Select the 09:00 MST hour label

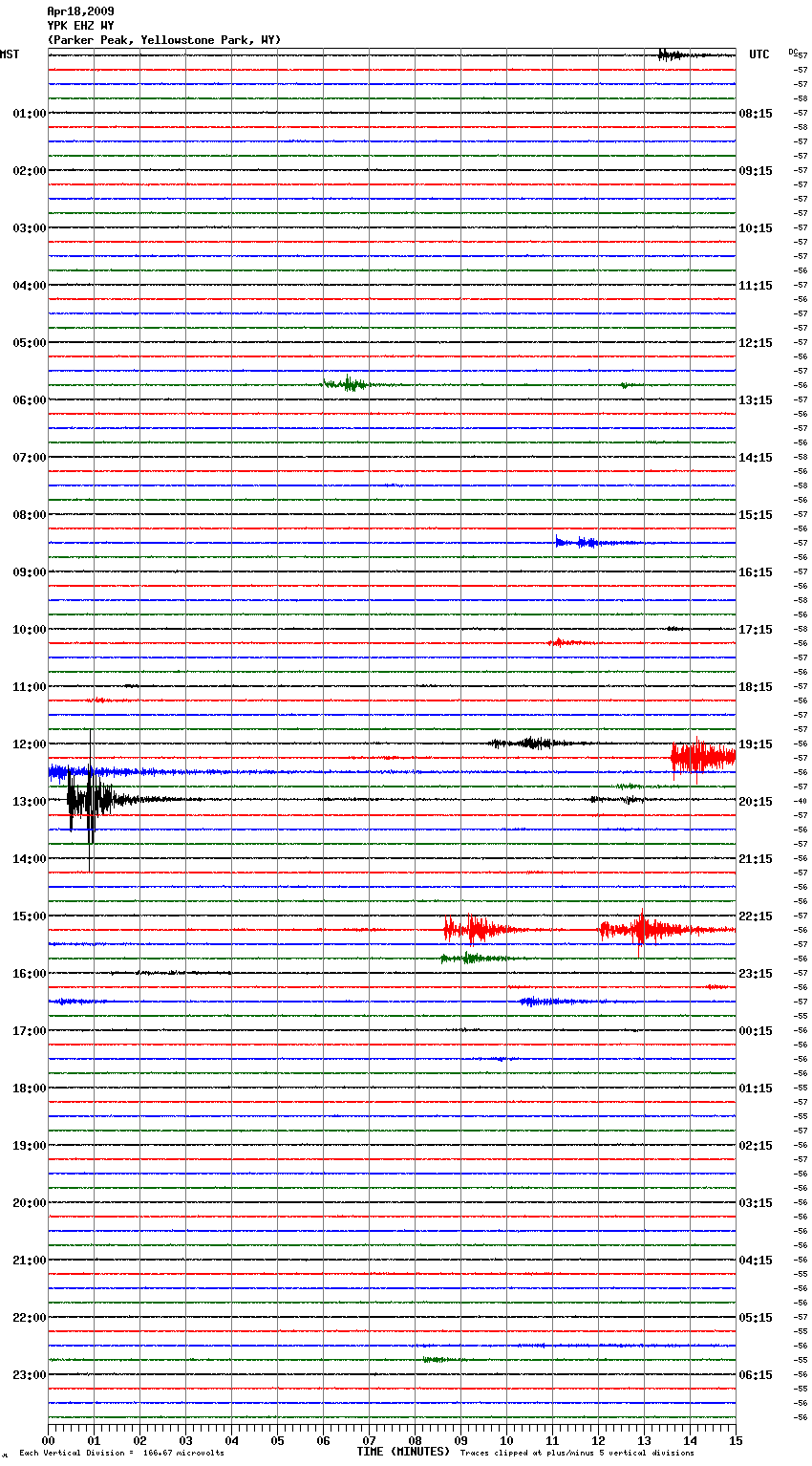tap(29, 572)
